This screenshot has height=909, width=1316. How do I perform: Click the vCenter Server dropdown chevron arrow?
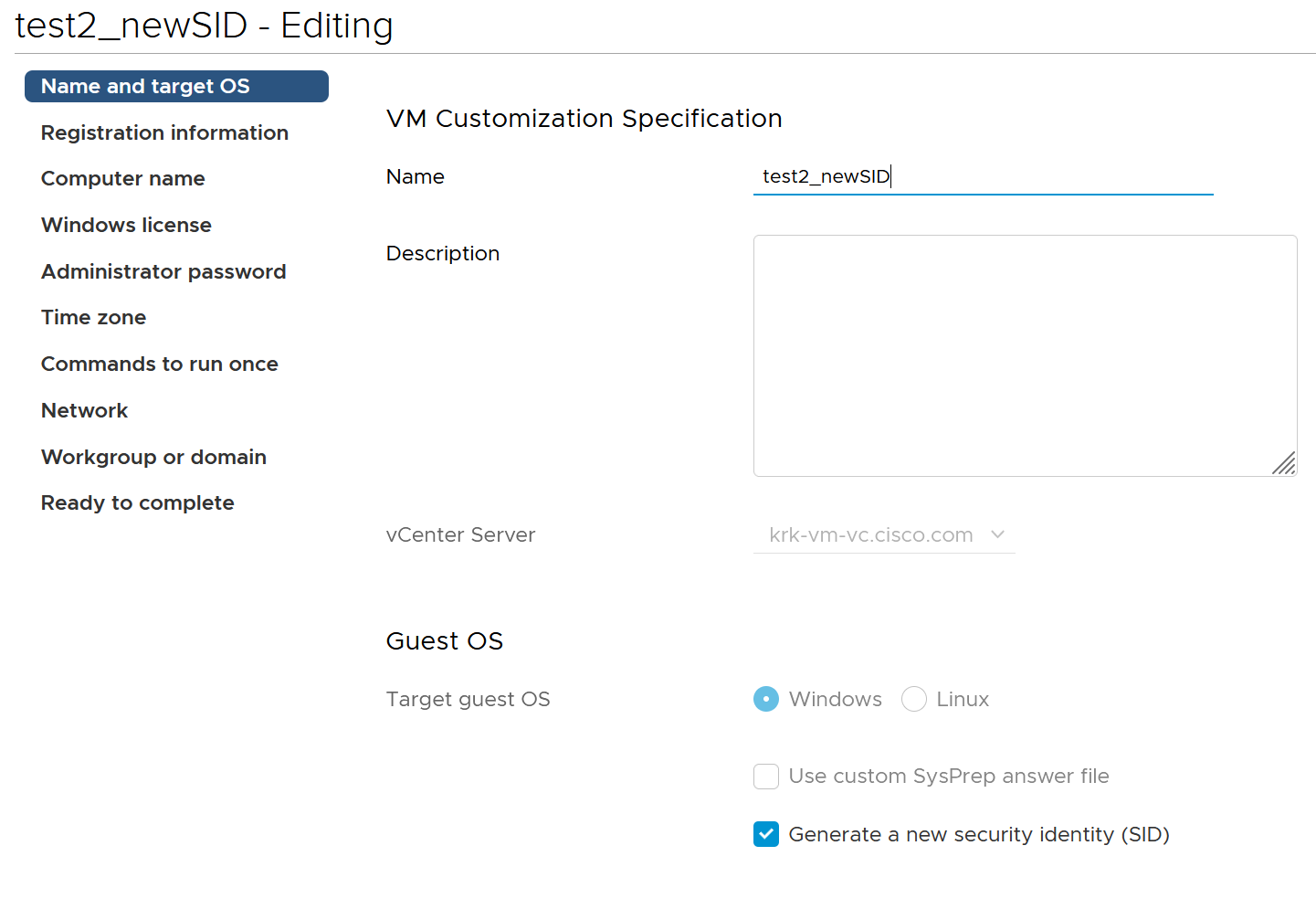997,534
